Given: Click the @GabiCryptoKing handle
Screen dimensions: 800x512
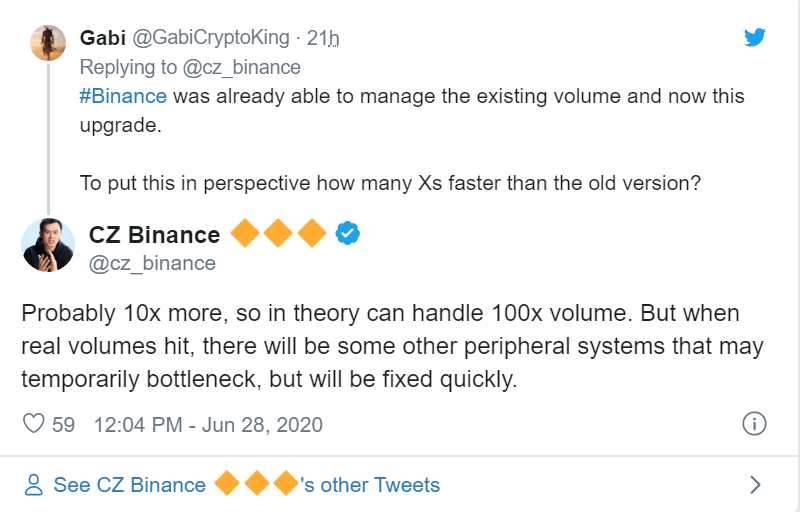Looking at the screenshot, I should (212, 39).
